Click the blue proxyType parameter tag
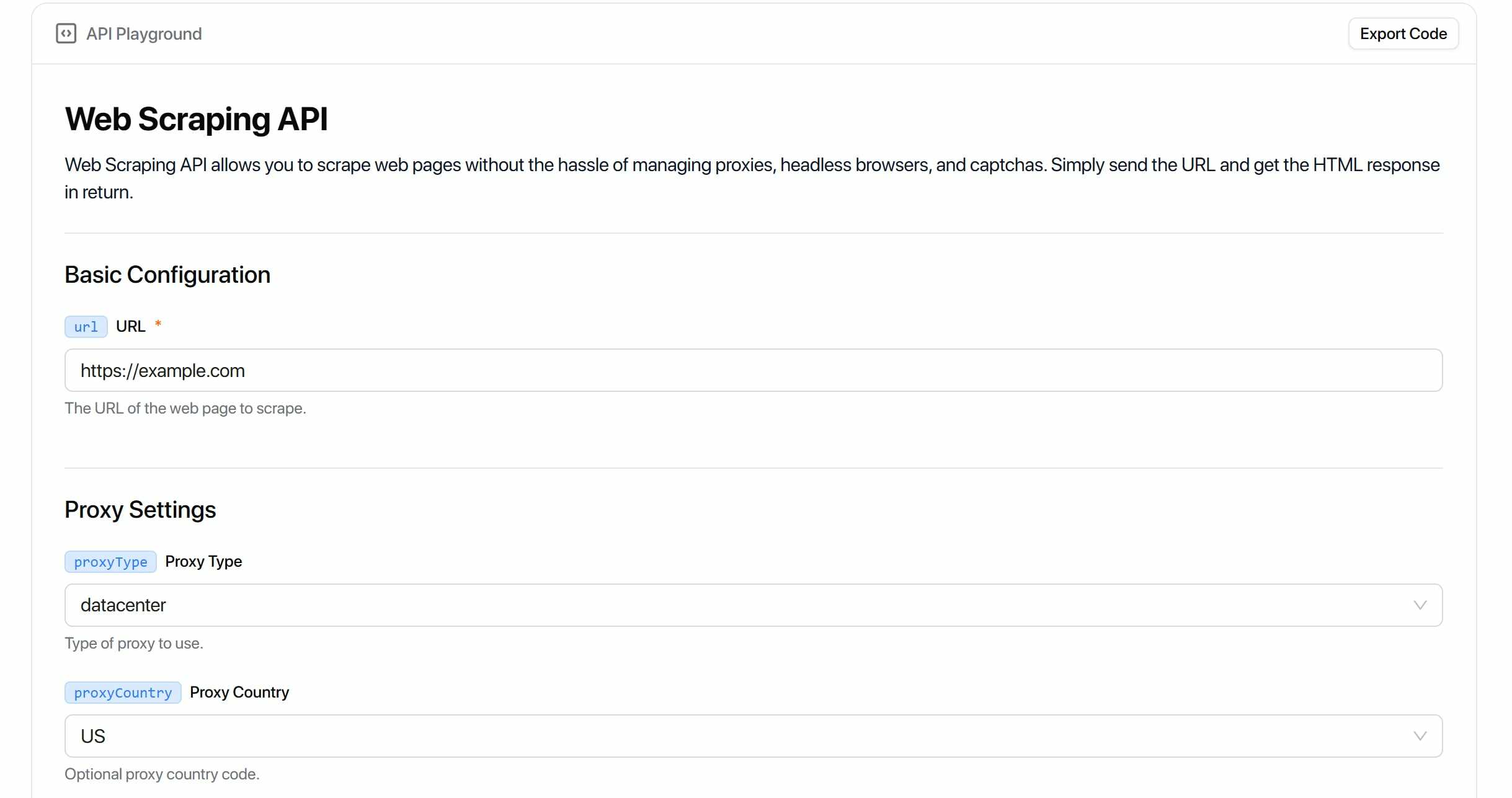Image resolution: width=1512 pixels, height=798 pixels. tap(110, 562)
